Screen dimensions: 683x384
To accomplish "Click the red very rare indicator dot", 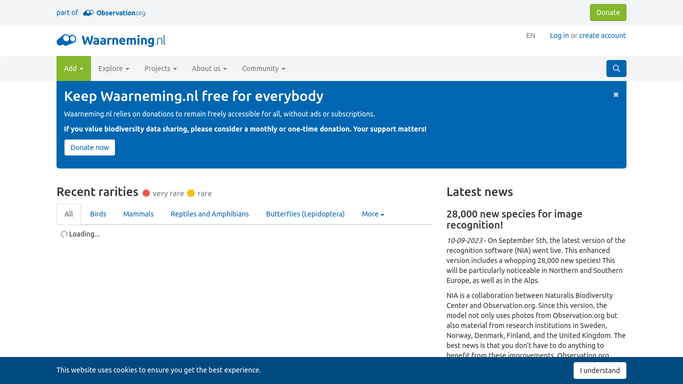I will coord(146,193).
